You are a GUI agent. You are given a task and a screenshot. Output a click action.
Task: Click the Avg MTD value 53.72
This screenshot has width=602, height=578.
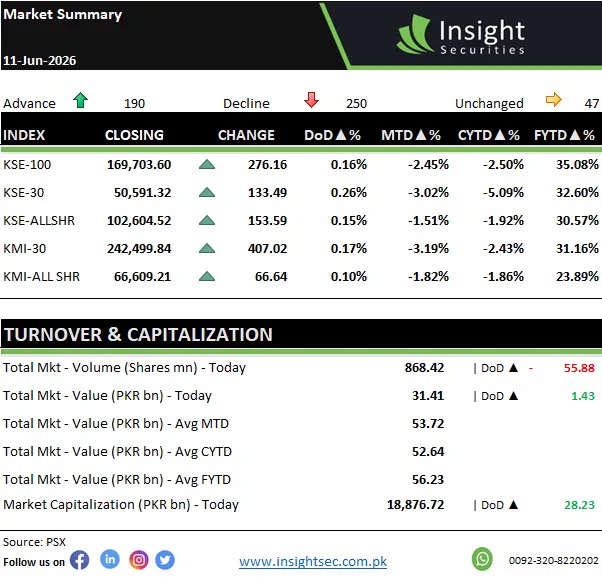tap(428, 424)
